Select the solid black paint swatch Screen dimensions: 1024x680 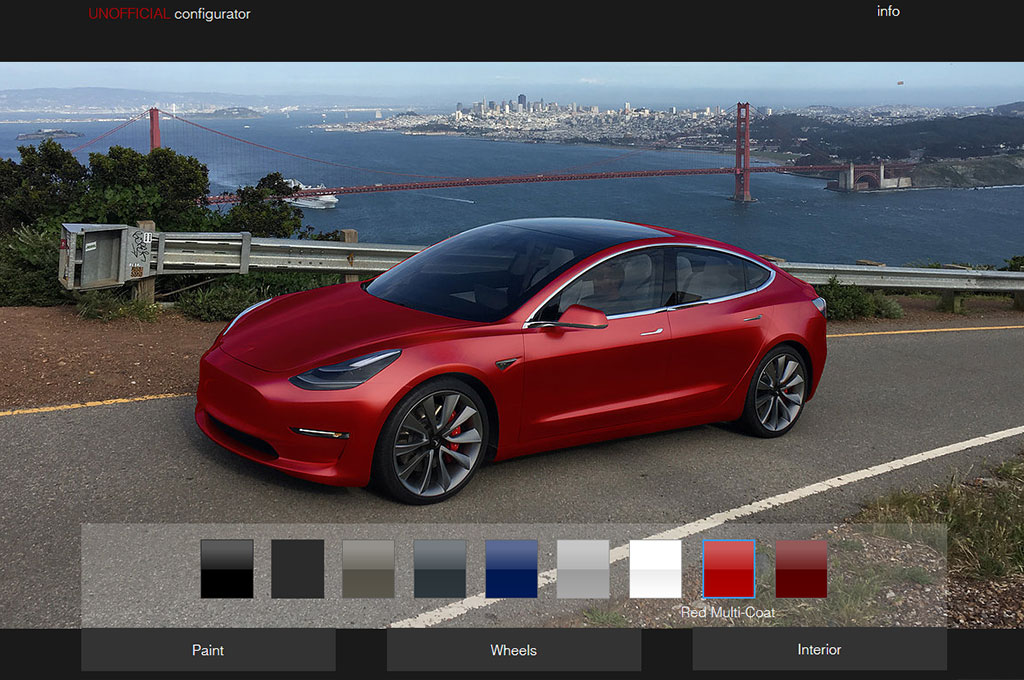pos(227,569)
